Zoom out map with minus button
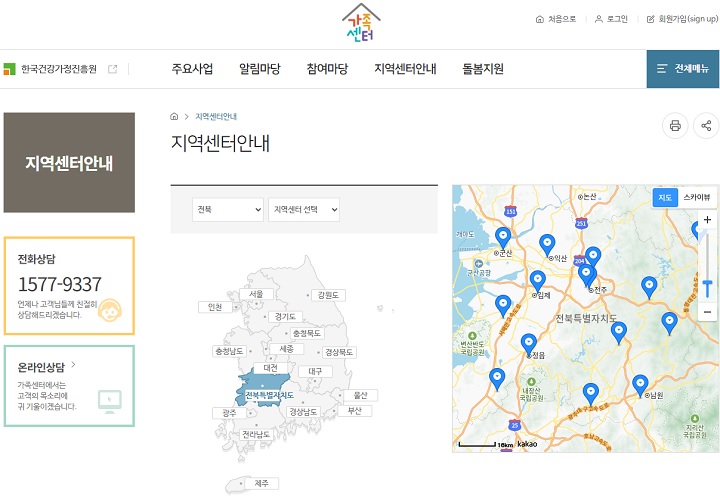 click(x=707, y=312)
